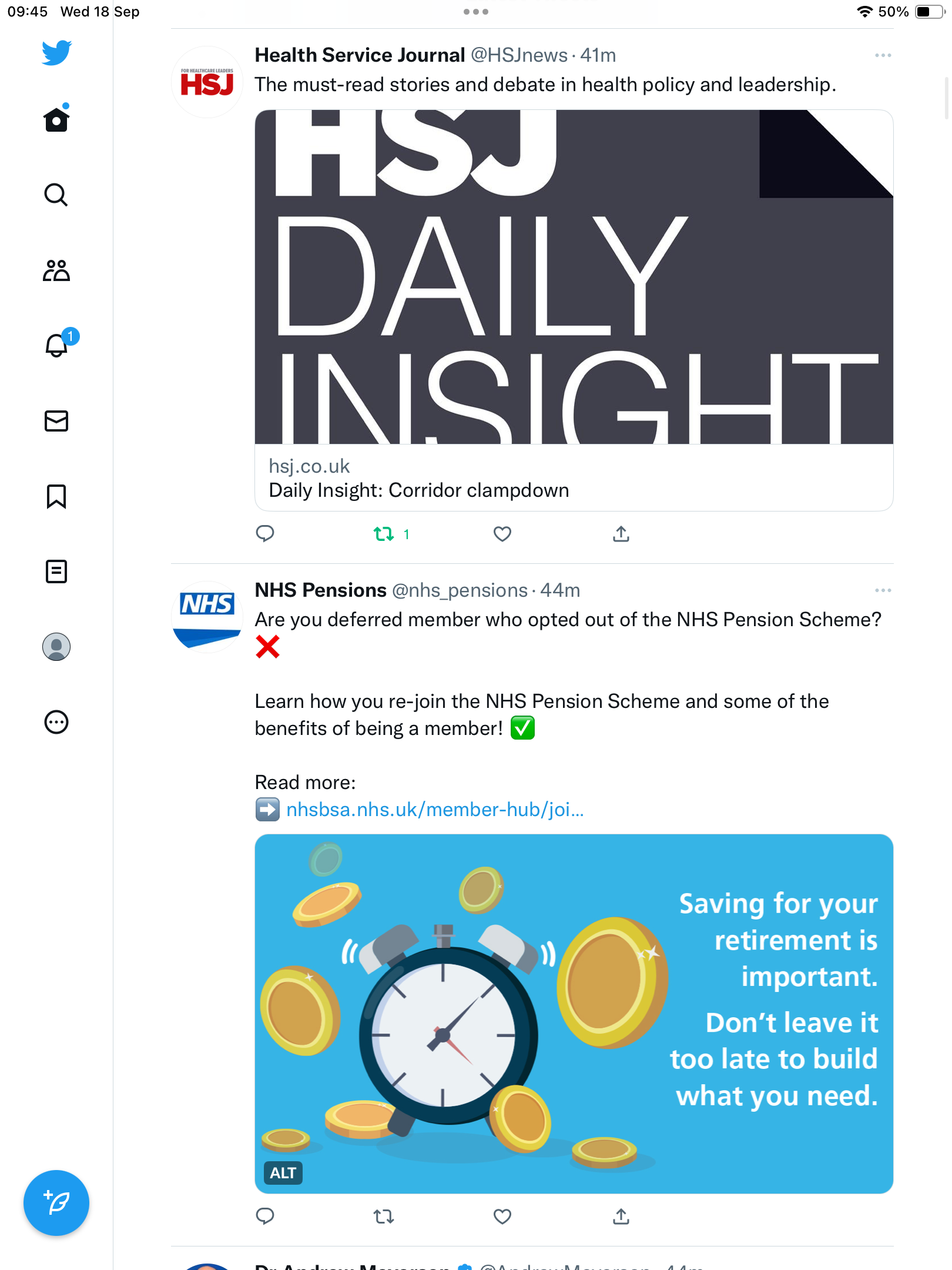This screenshot has width=952, height=1270.
Task: Open profile avatar icon in sidebar
Action: coord(56,647)
